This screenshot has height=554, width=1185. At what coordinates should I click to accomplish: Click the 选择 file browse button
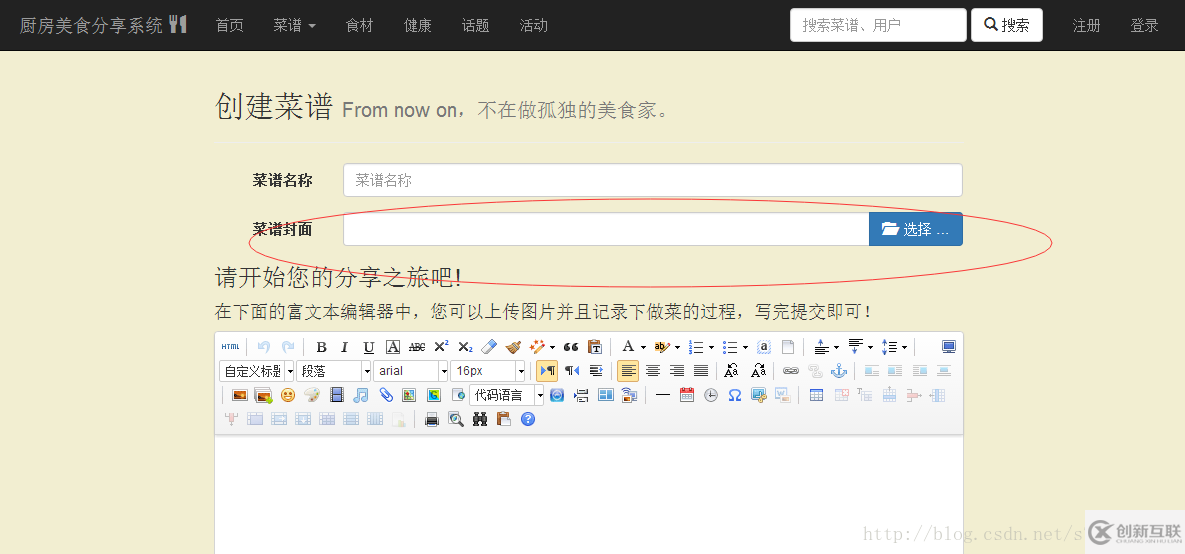click(916, 229)
